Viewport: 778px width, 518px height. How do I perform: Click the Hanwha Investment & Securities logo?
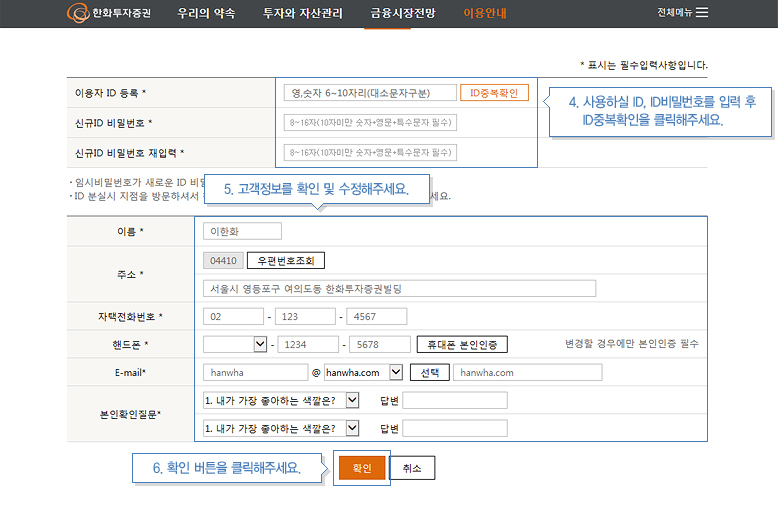110,13
